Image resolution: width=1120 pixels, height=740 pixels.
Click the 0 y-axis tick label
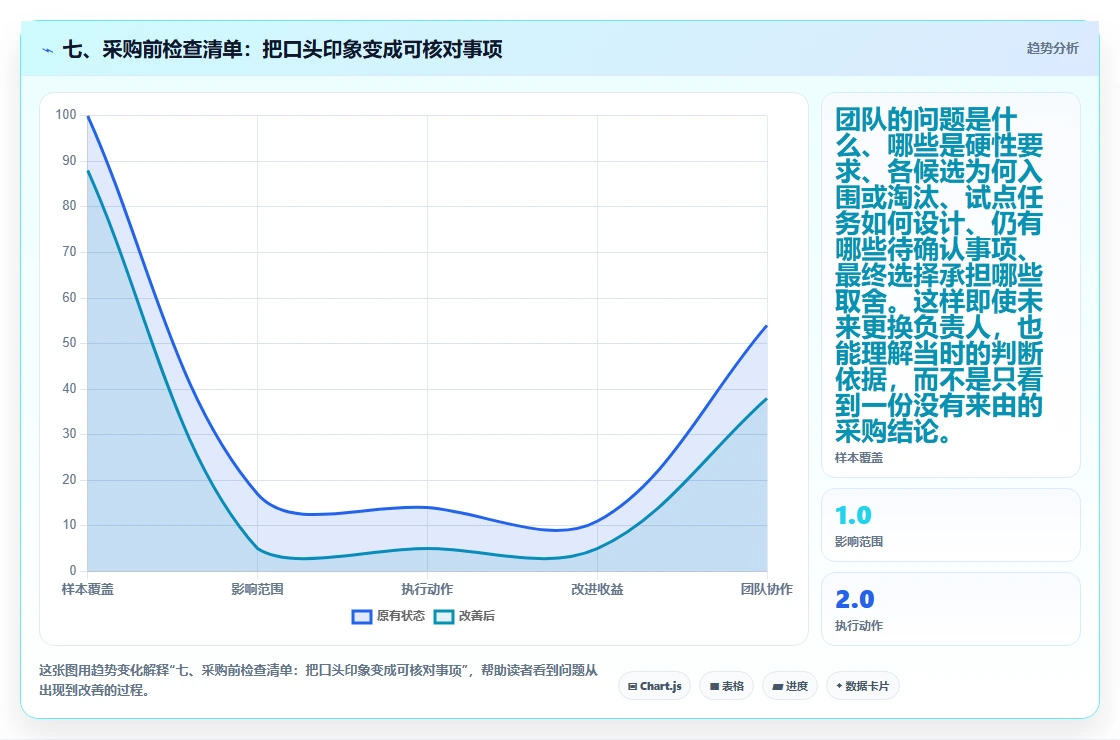[x=73, y=570]
